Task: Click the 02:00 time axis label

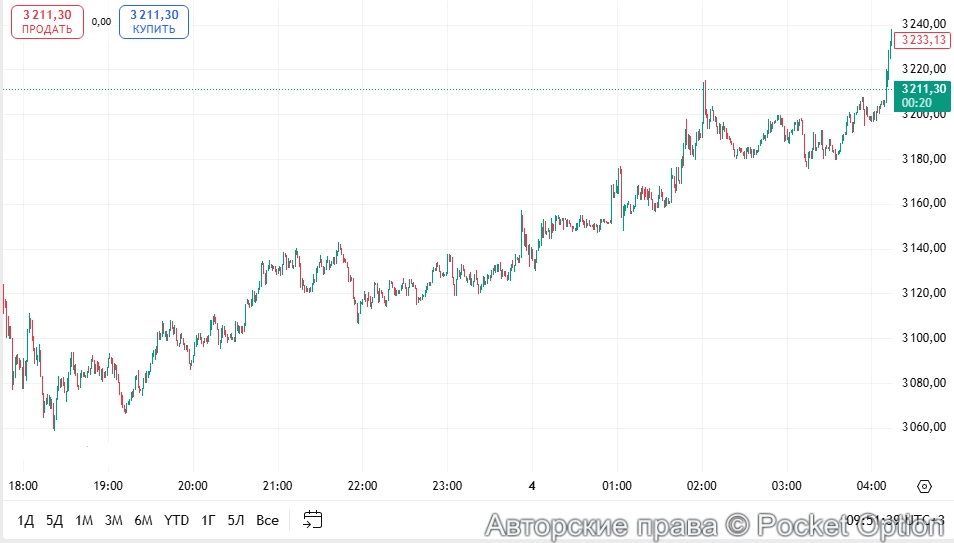Action: point(702,486)
